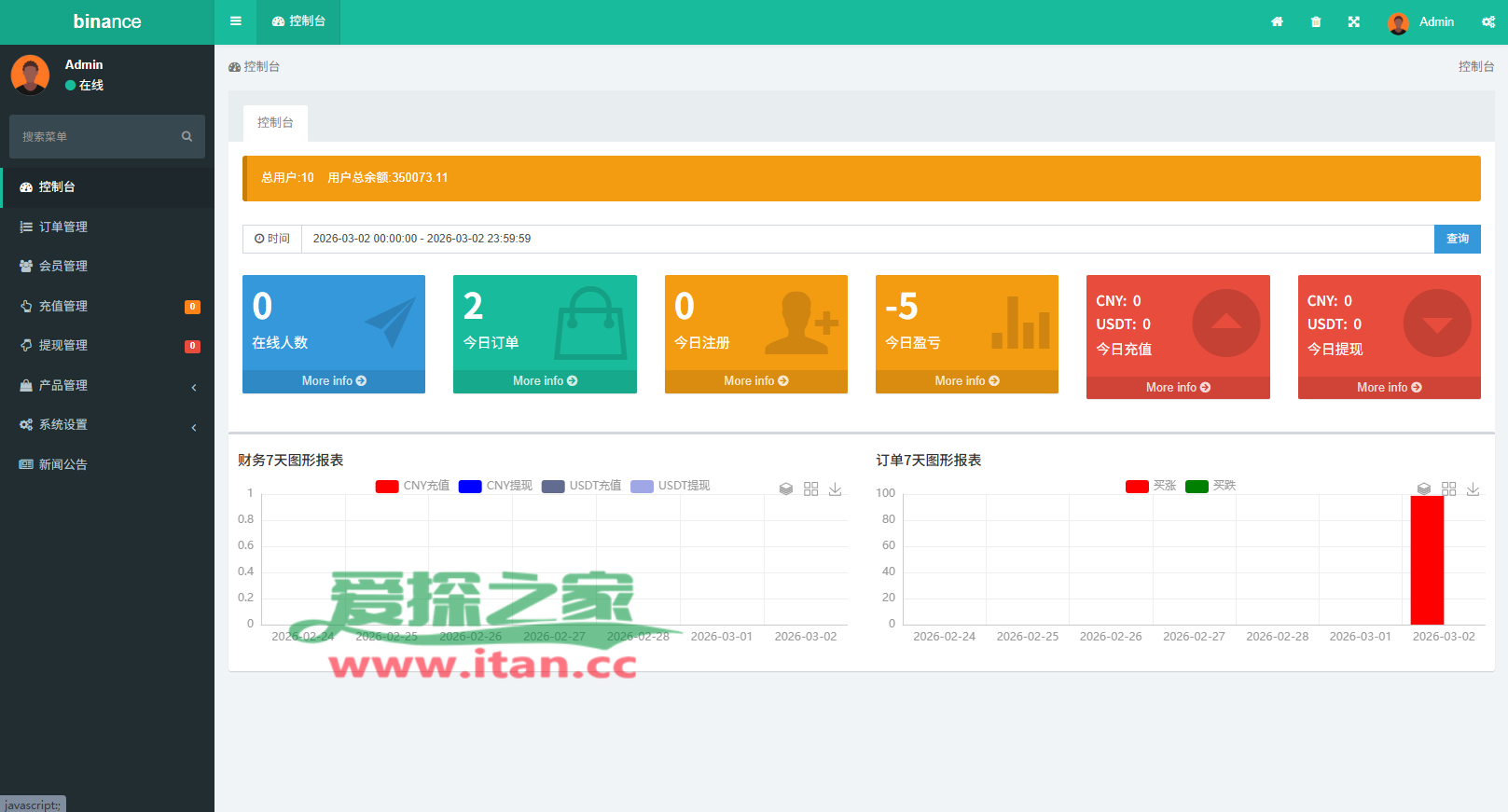Click the home icon in top bar
1508x812 pixels.
point(1277,22)
